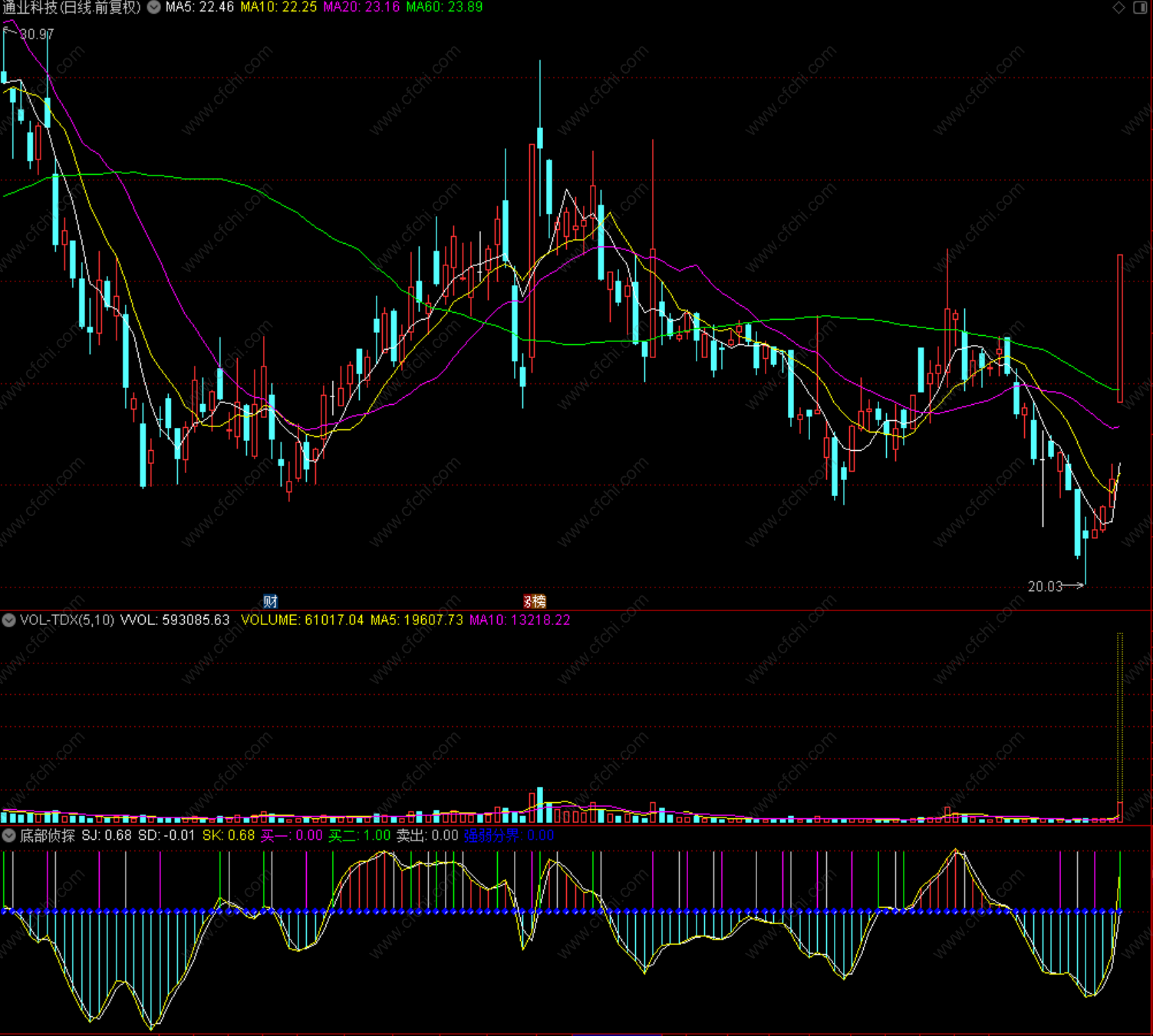
Task: Click the diamond icon at top right
Action: click(x=1118, y=8)
